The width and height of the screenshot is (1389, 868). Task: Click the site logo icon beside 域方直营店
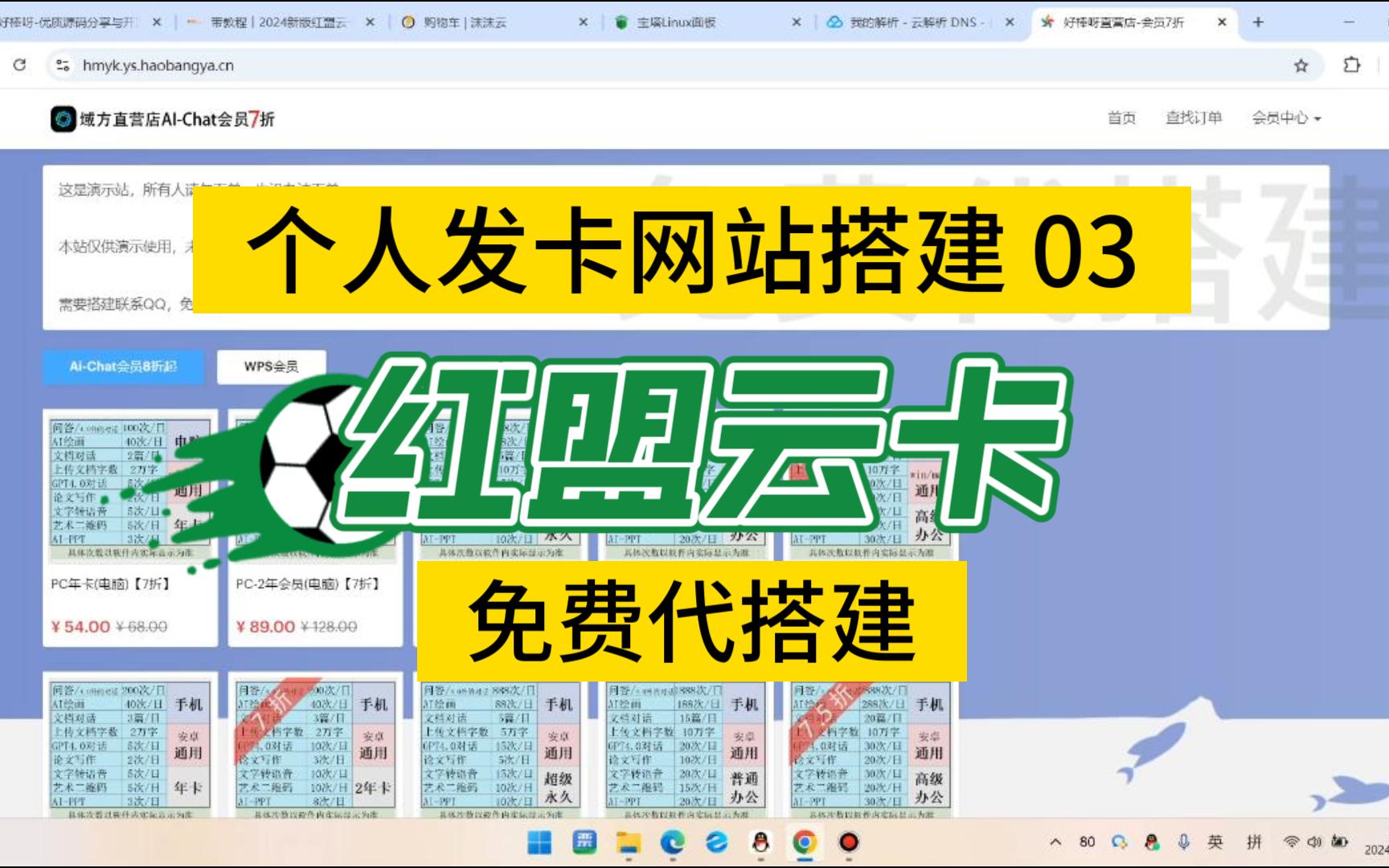pos(63,119)
